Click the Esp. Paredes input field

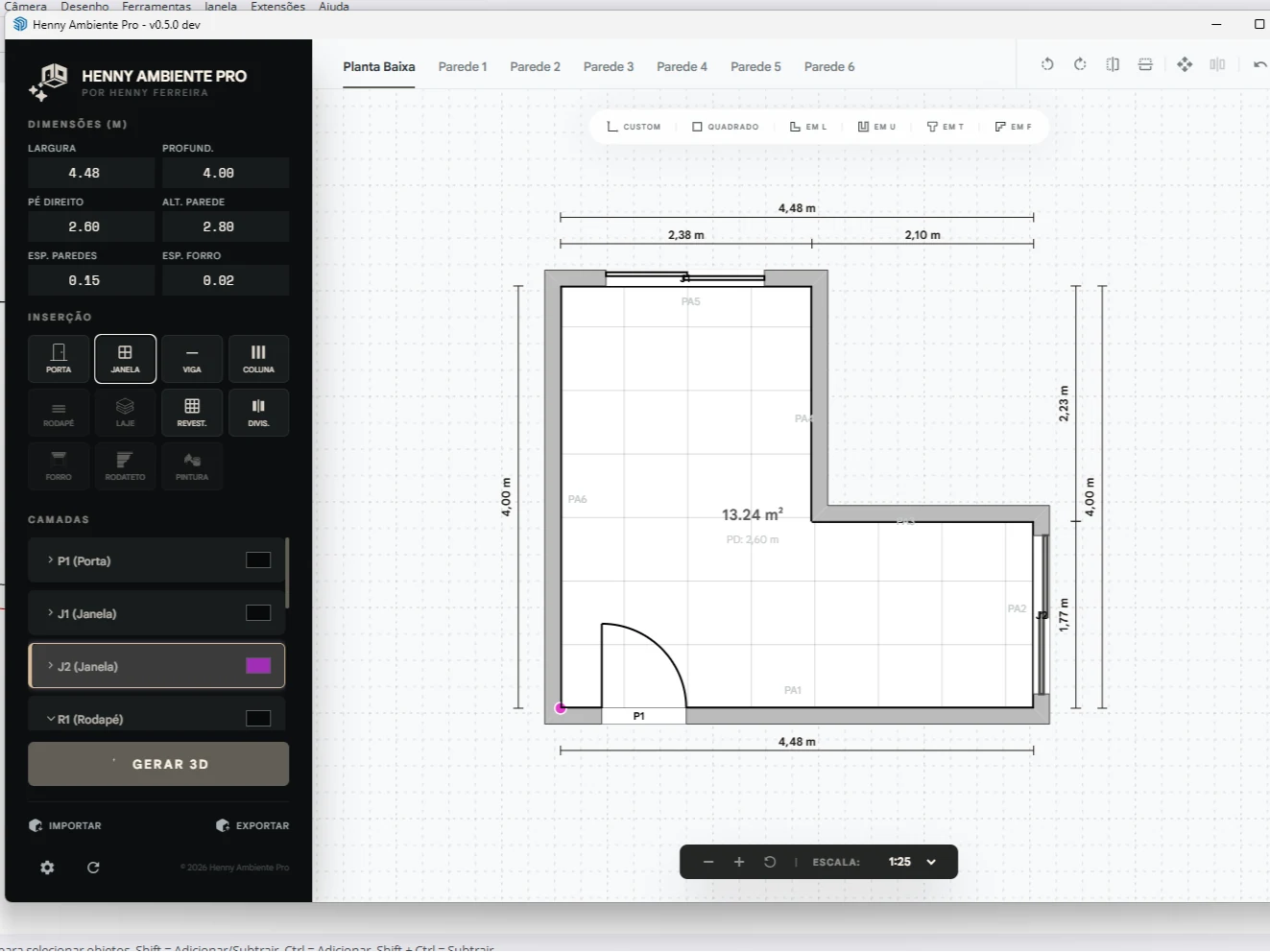[91, 280]
